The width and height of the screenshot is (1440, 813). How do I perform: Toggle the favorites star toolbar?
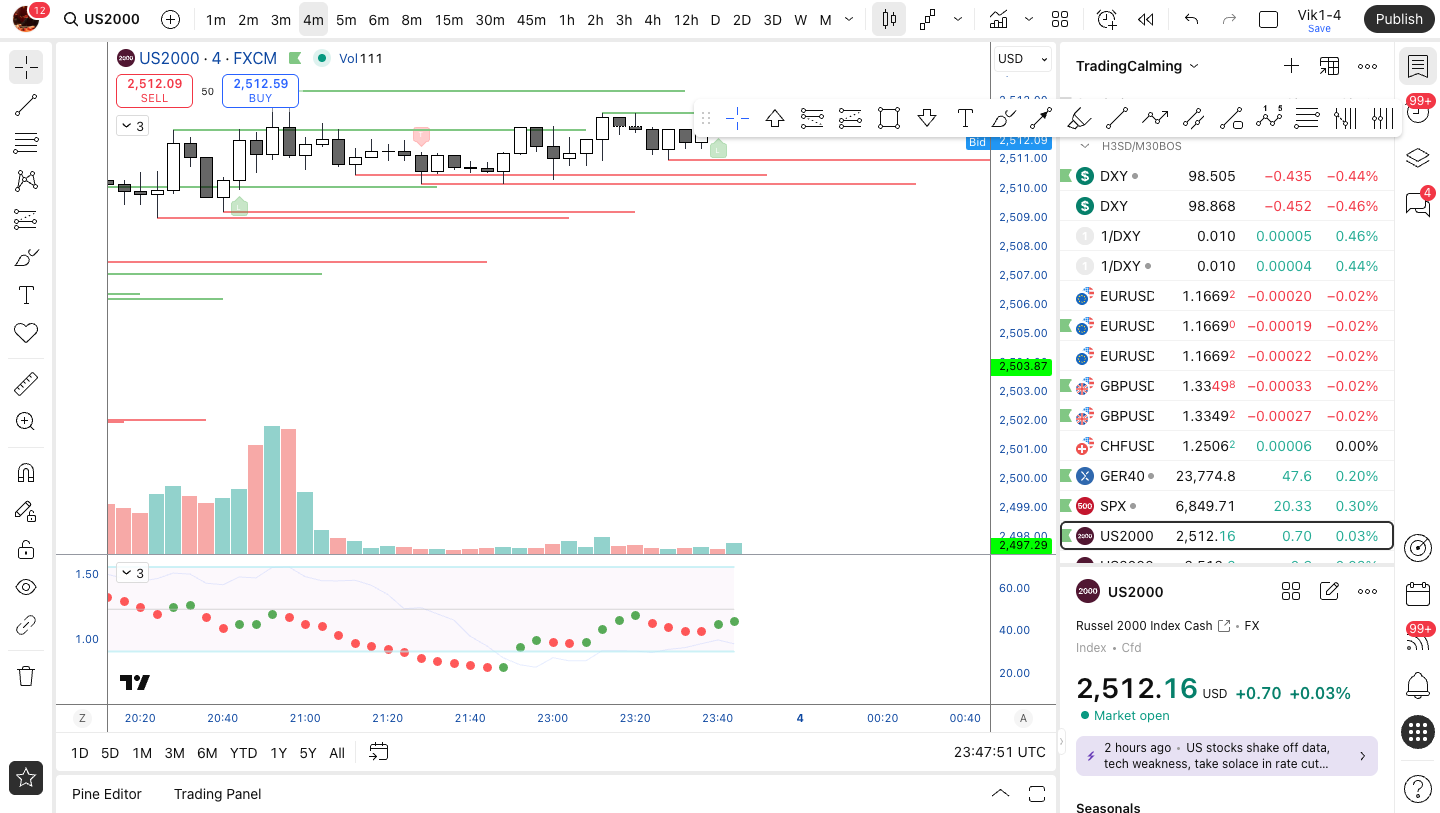pos(26,777)
